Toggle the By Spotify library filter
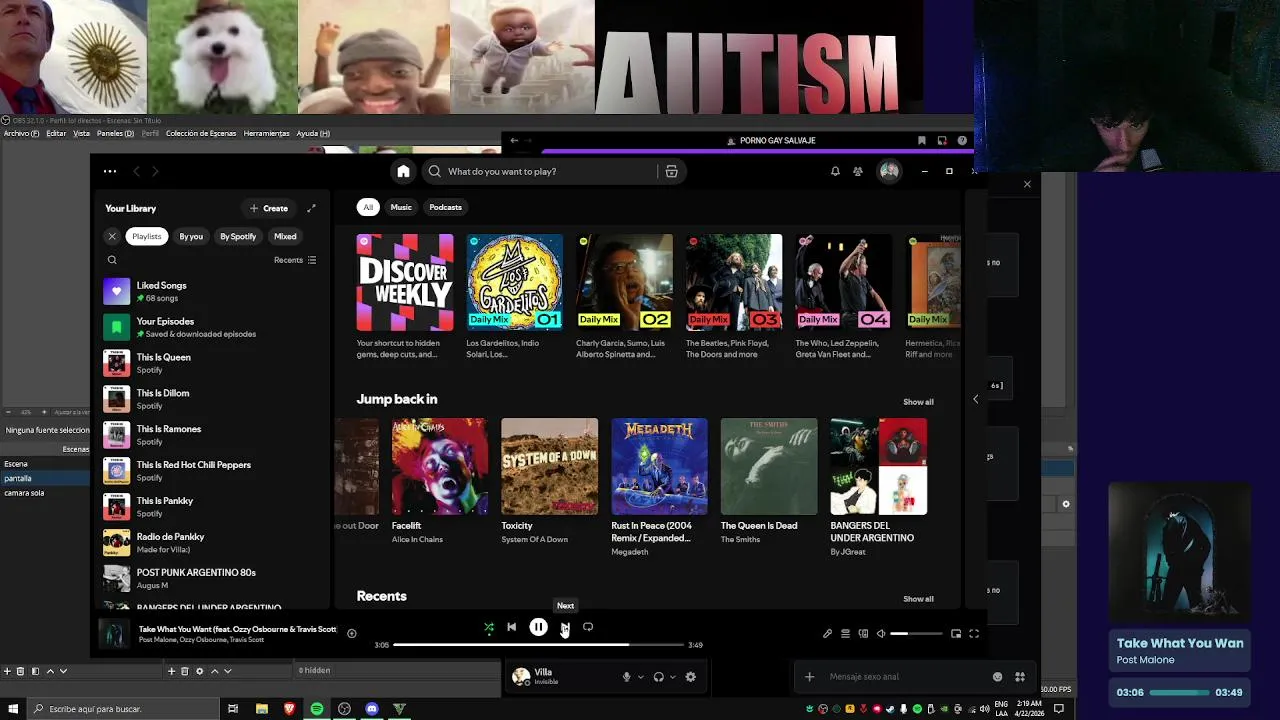1280x720 pixels. point(238,236)
